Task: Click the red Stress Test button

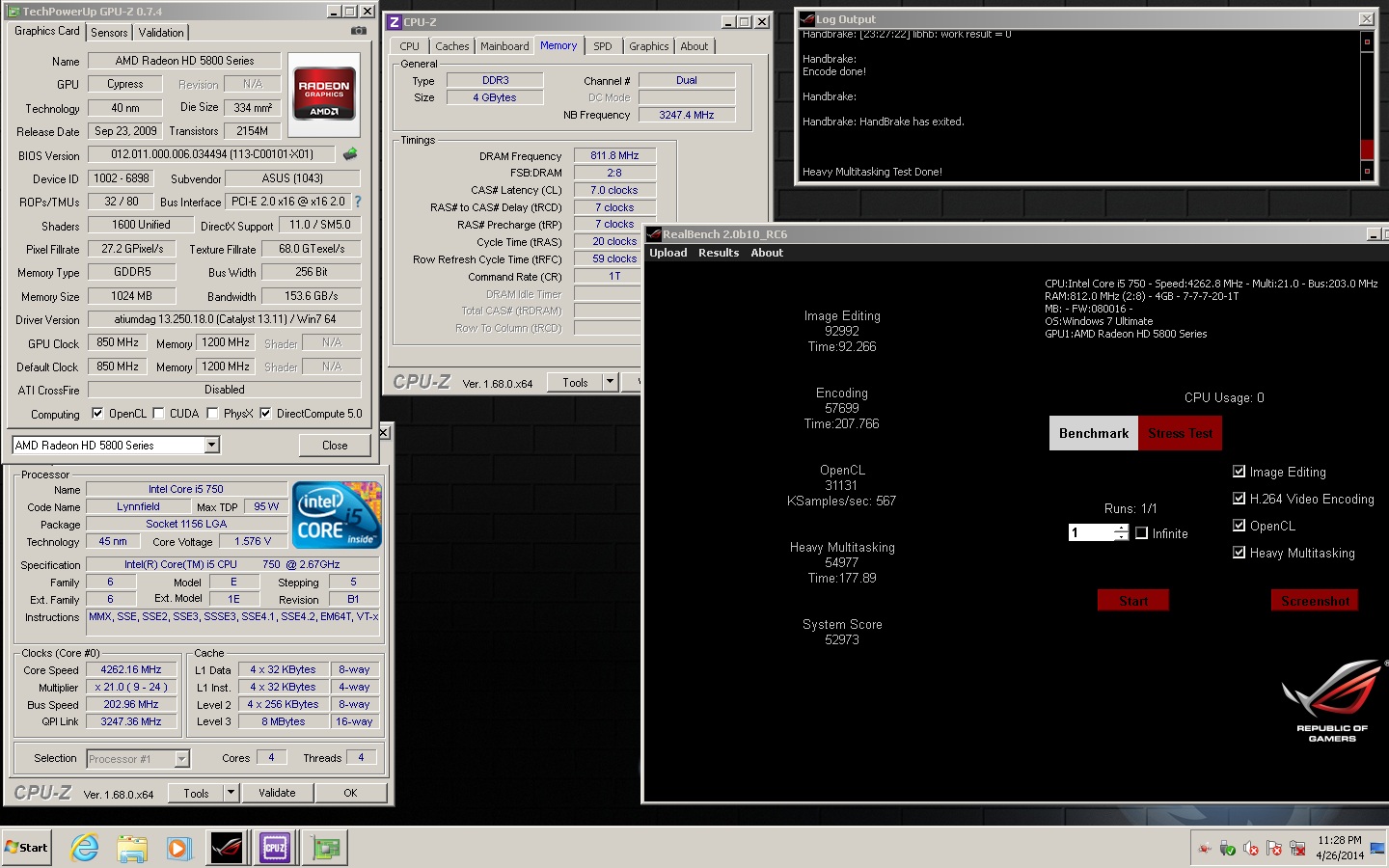Action: 1181,433
